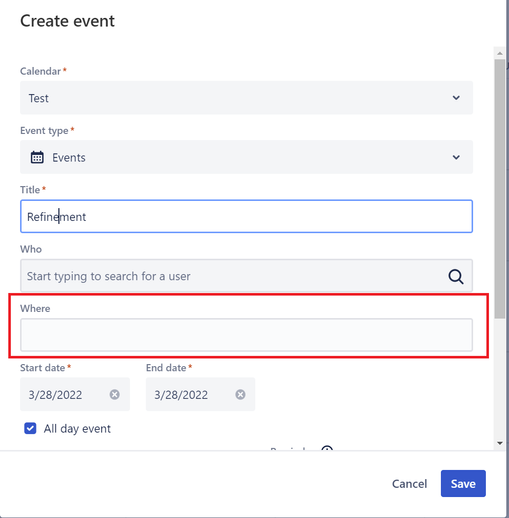509x518 pixels.
Task: Click the Calendar field label
Action: pos(40,71)
